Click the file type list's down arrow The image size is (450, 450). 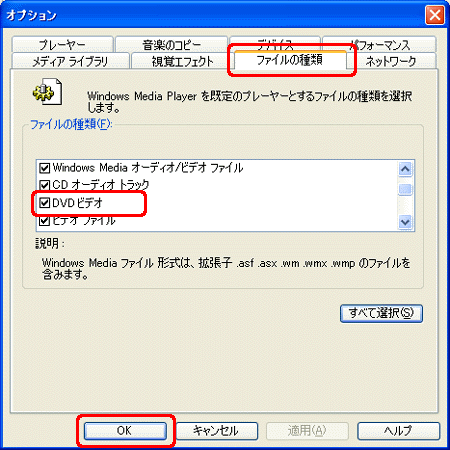point(405,222)
